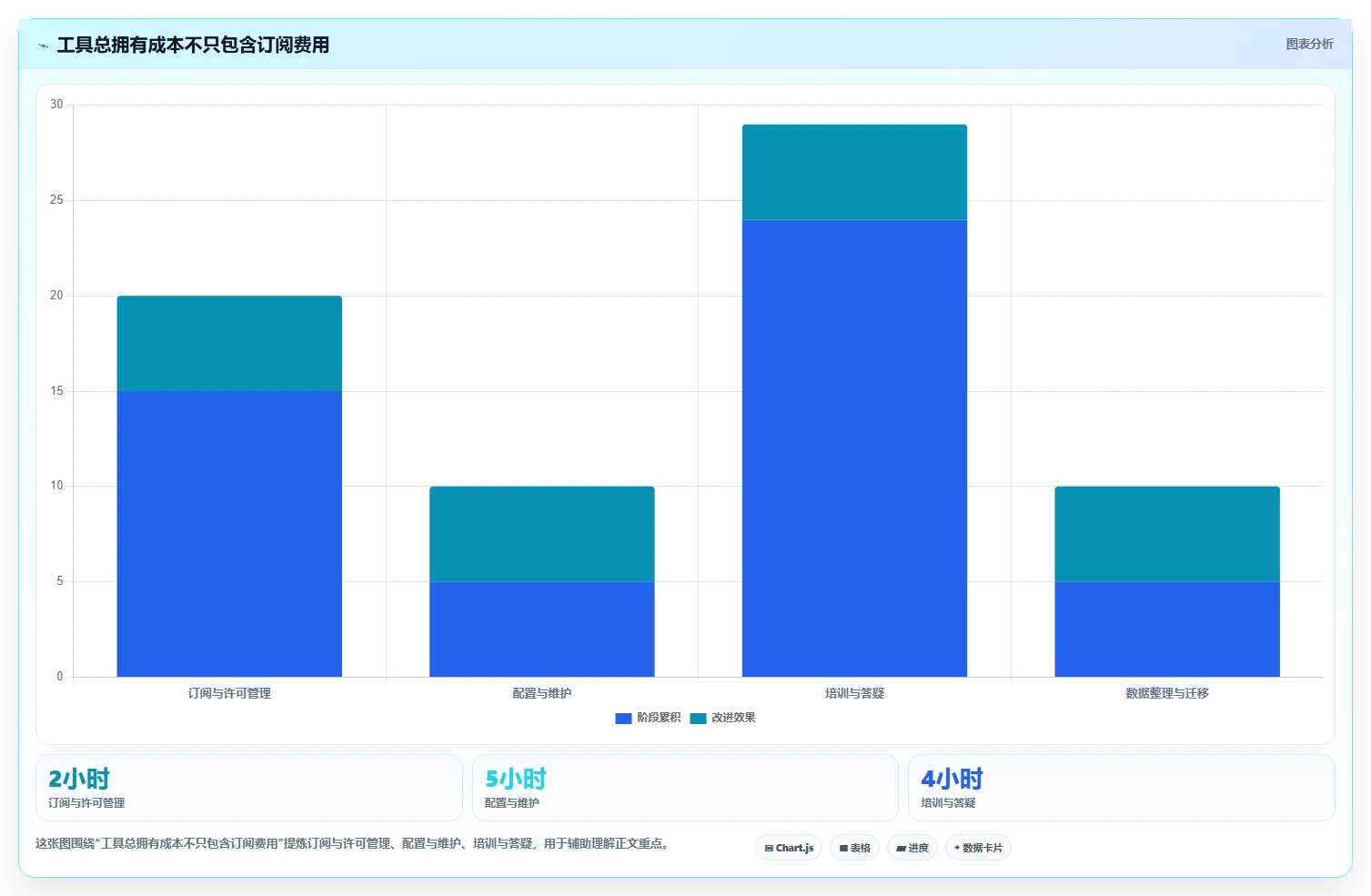Click the teal bar segment for 数据整理与迁移
The image size is (1371, 896).
[x=1167, y=534]
